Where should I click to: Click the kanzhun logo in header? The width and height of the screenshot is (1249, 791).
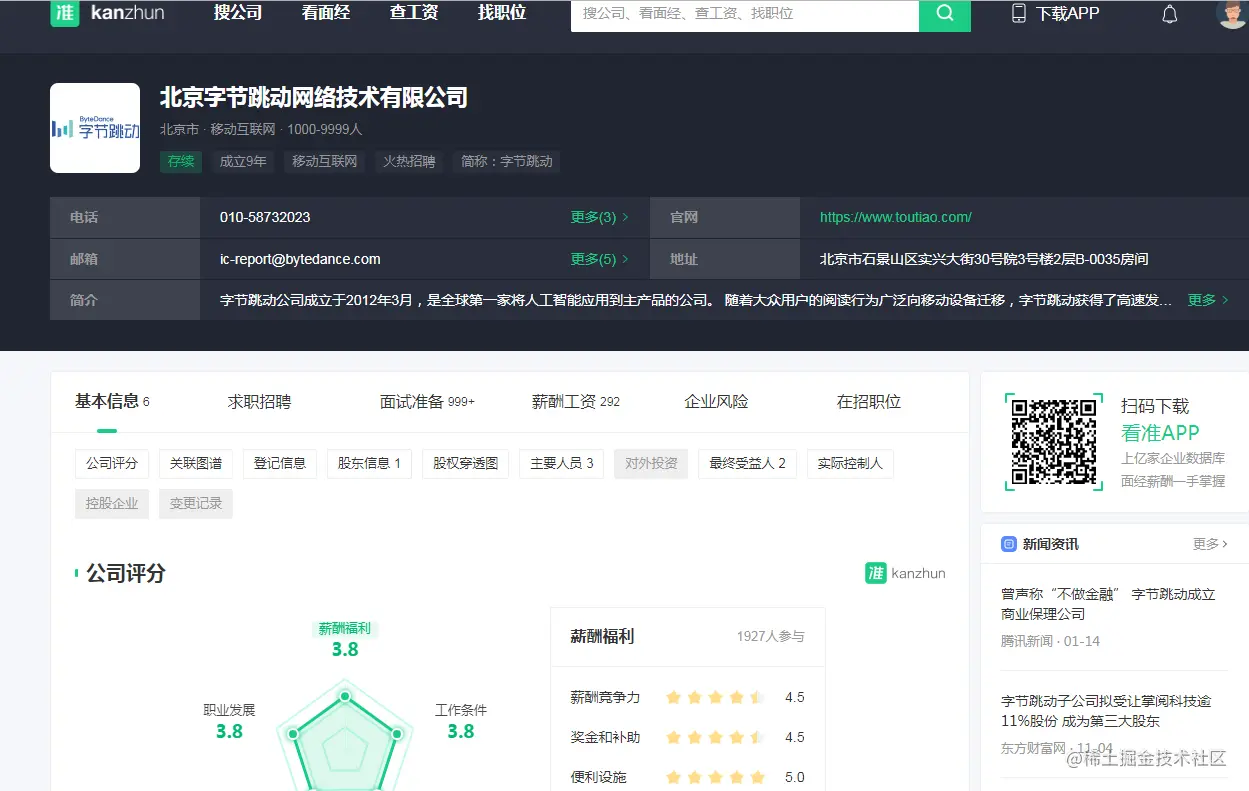[107, 13]
